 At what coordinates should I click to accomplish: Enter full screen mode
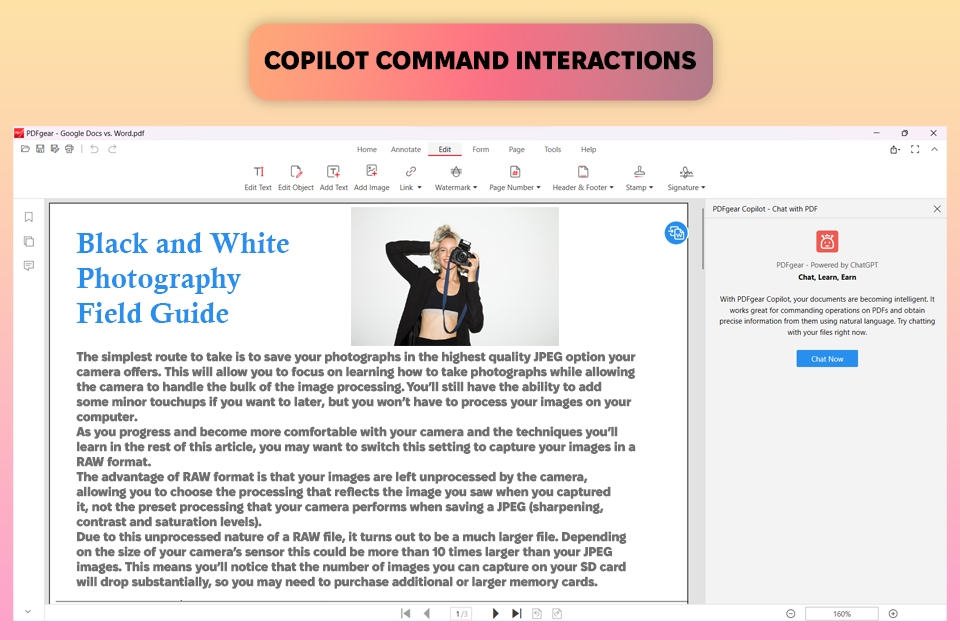(x=915, y=149)
